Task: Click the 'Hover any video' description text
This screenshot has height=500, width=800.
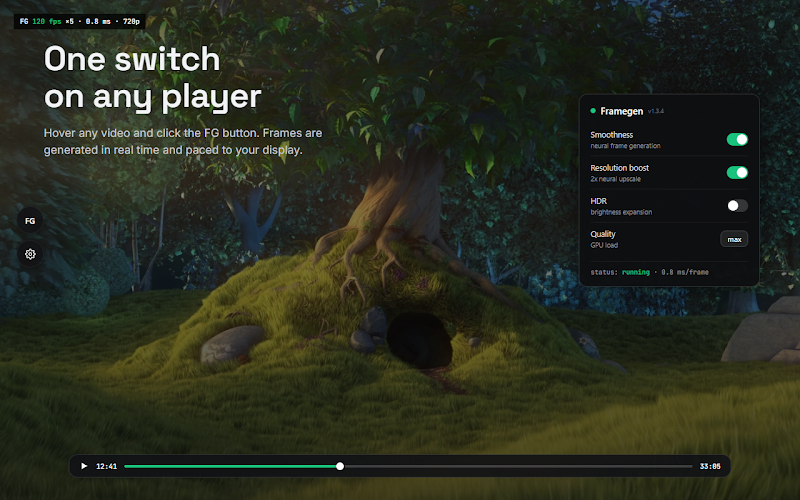Action: coord(183,141)
